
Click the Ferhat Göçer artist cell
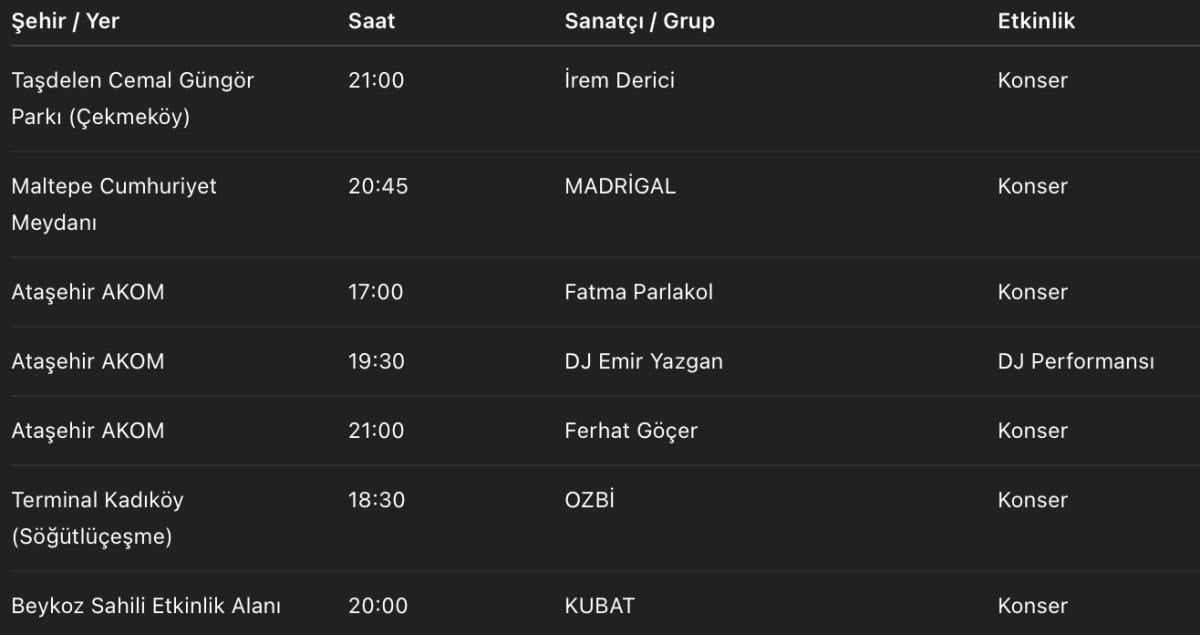(631, 430)
